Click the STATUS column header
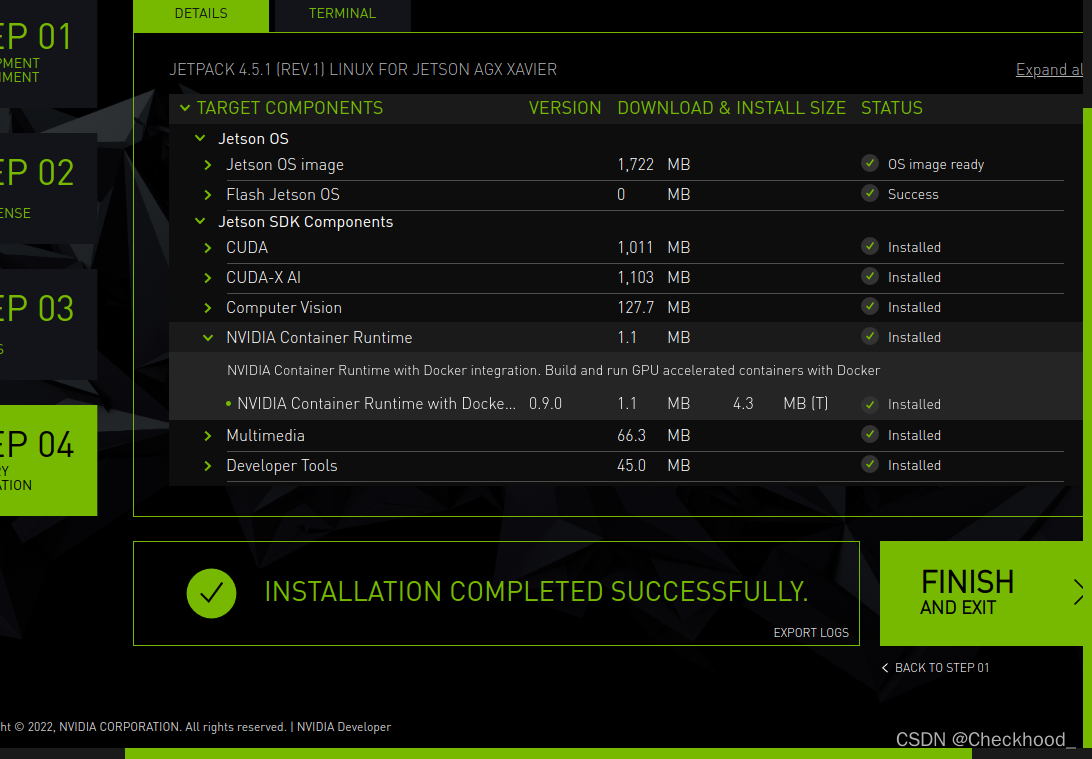This screenshot has height=759, width=1092. [x=891, y=108]
